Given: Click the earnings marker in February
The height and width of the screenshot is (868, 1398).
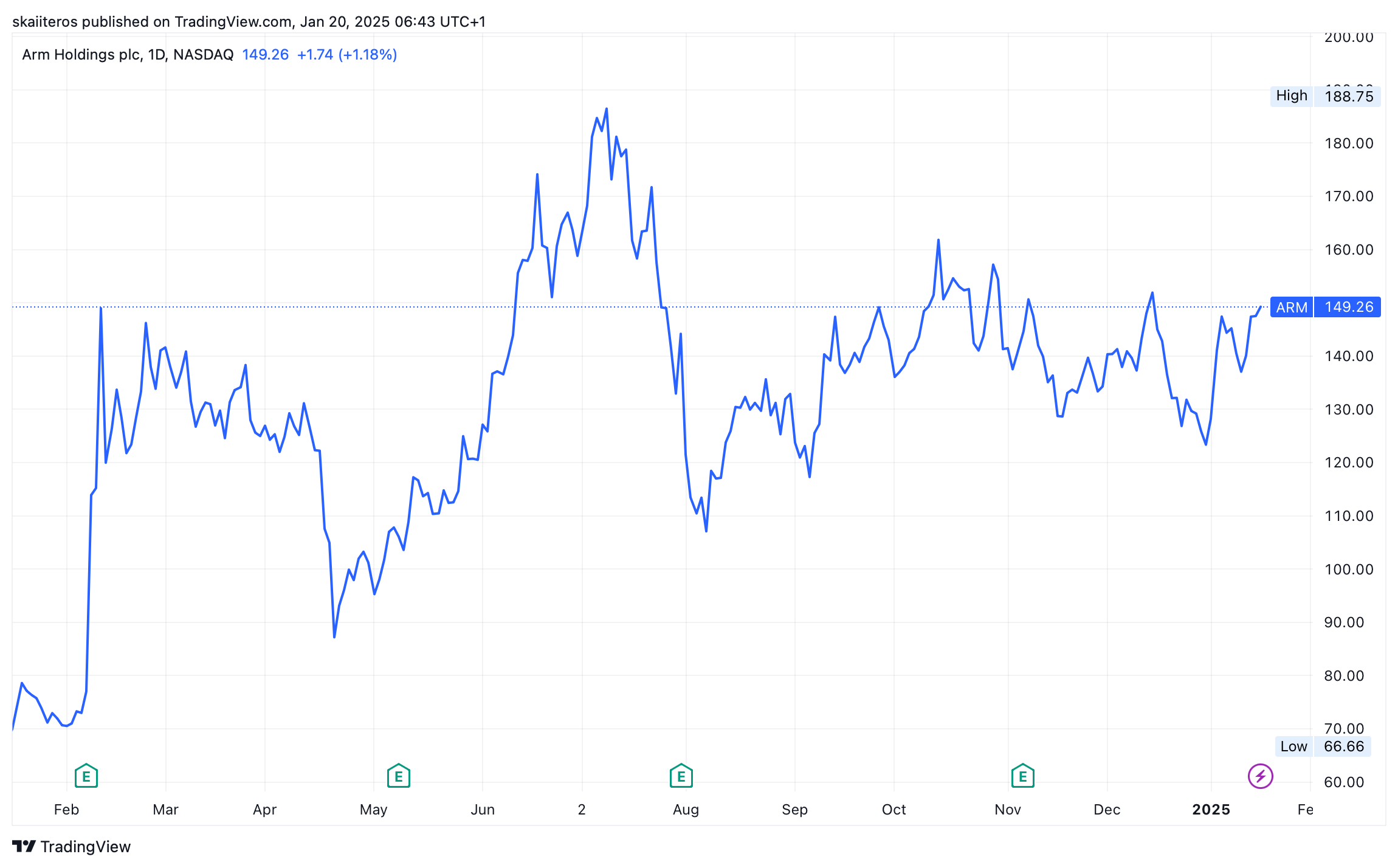Looking at the screenshot, I should 86,776.
